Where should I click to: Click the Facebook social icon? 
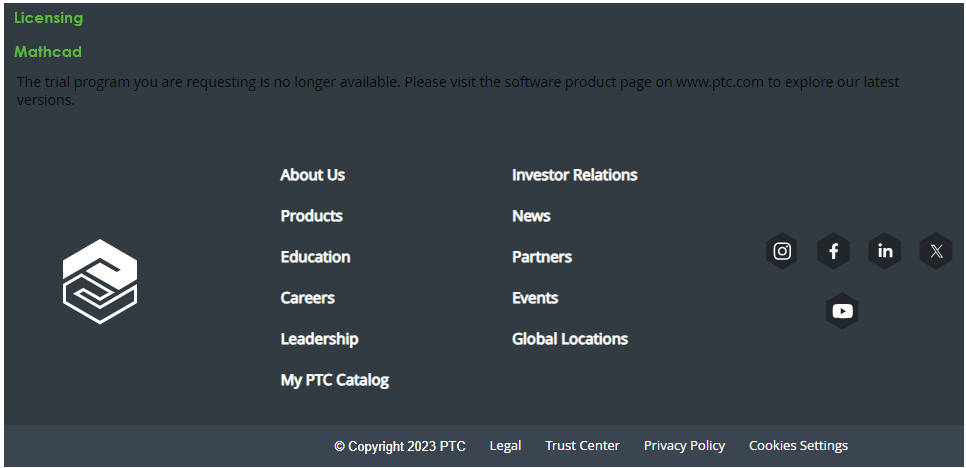(x=833, y=251)
